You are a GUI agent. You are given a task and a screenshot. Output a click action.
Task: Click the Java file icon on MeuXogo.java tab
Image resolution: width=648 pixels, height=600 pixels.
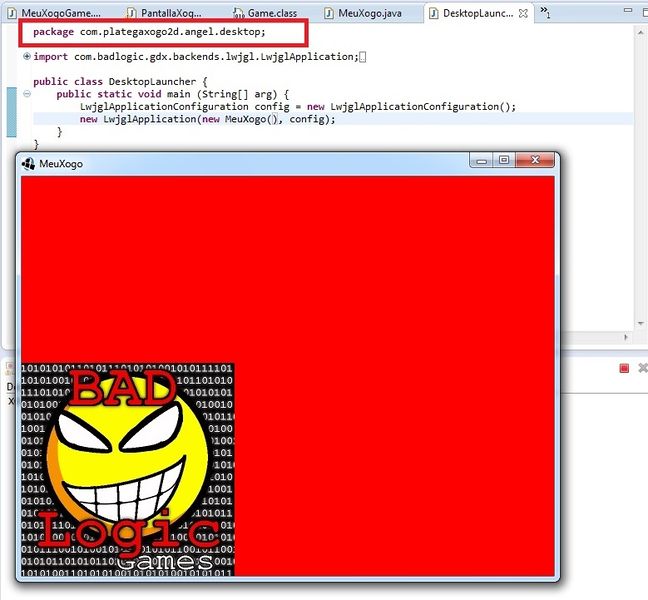(329, 13)
